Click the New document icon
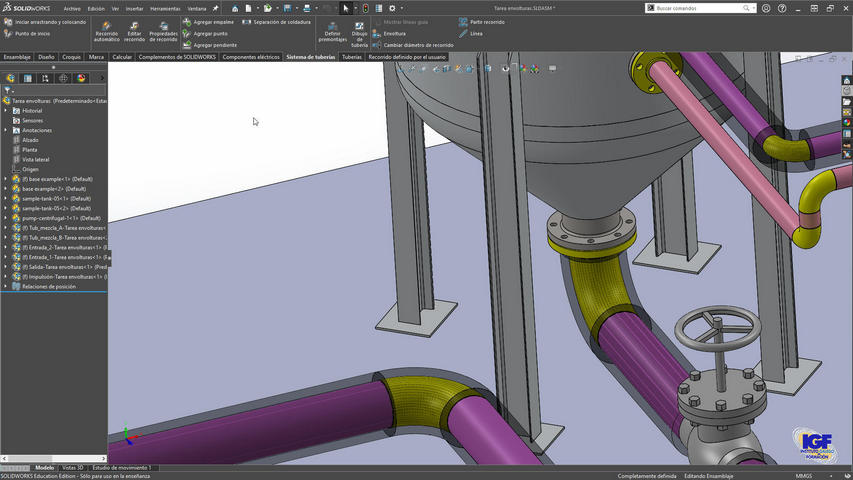Image resolution: width=853 pixels, height=480 pixels. 249,8
